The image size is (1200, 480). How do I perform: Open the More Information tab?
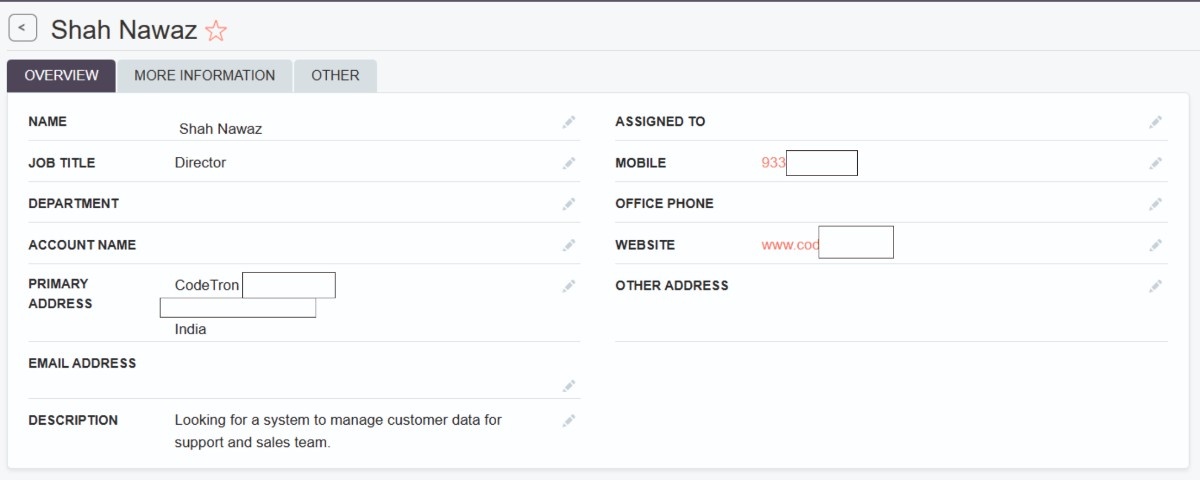pyautogui.click(x=204, y=76)
